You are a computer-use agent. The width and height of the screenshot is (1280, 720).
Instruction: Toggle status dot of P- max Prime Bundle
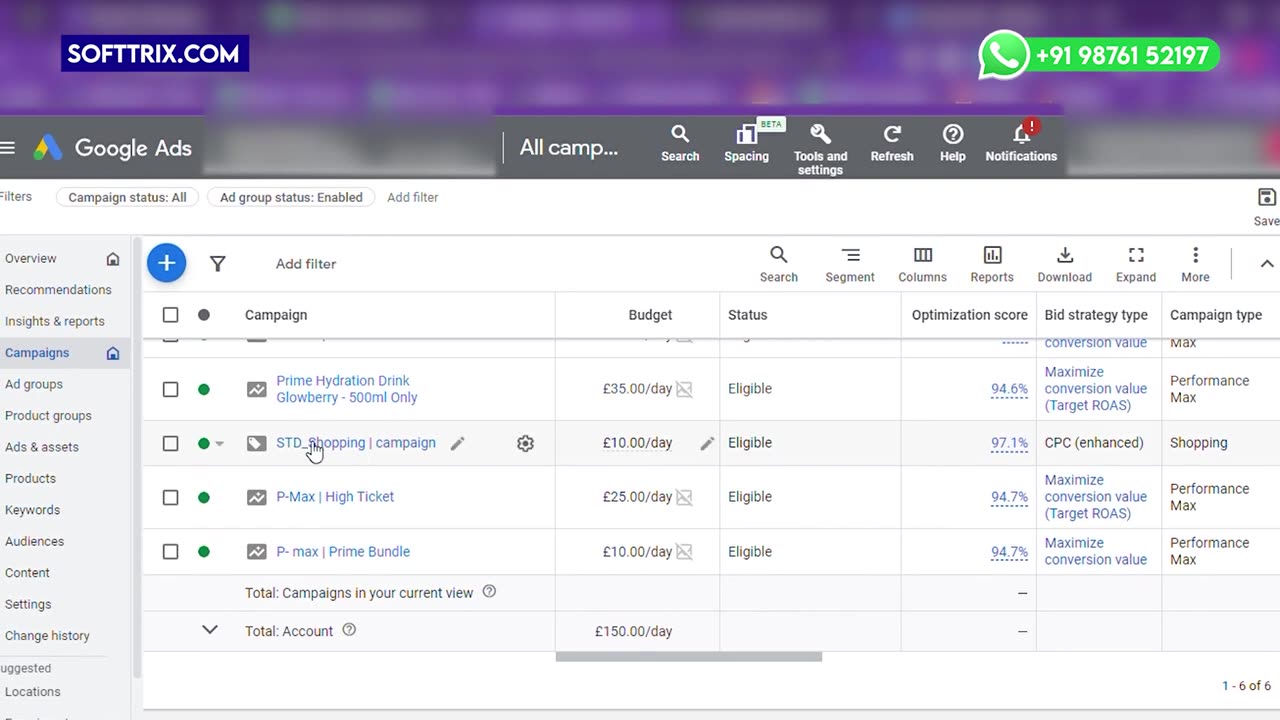[x=204, y=551]
